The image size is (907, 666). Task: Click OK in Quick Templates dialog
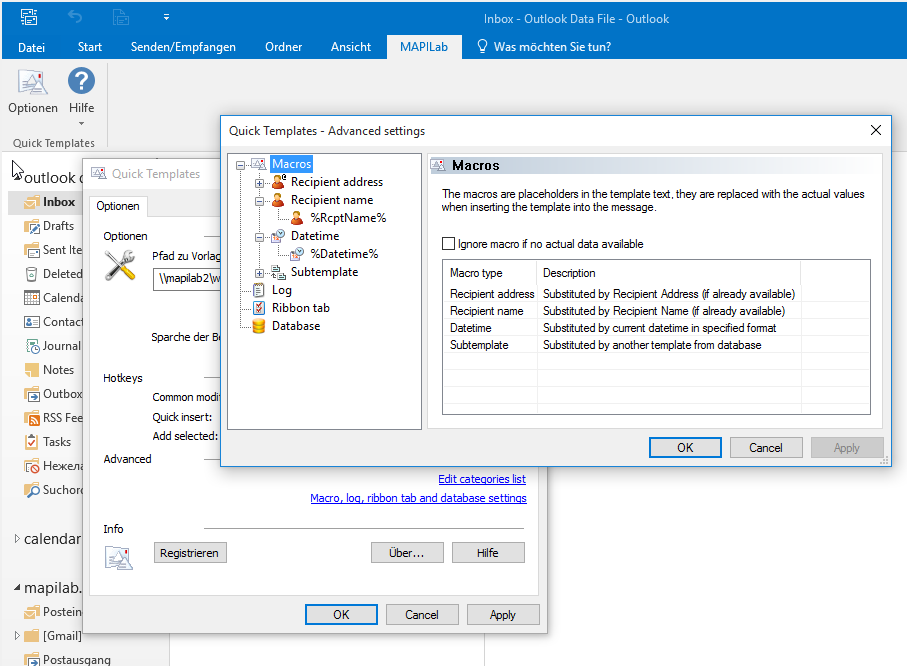341,615
